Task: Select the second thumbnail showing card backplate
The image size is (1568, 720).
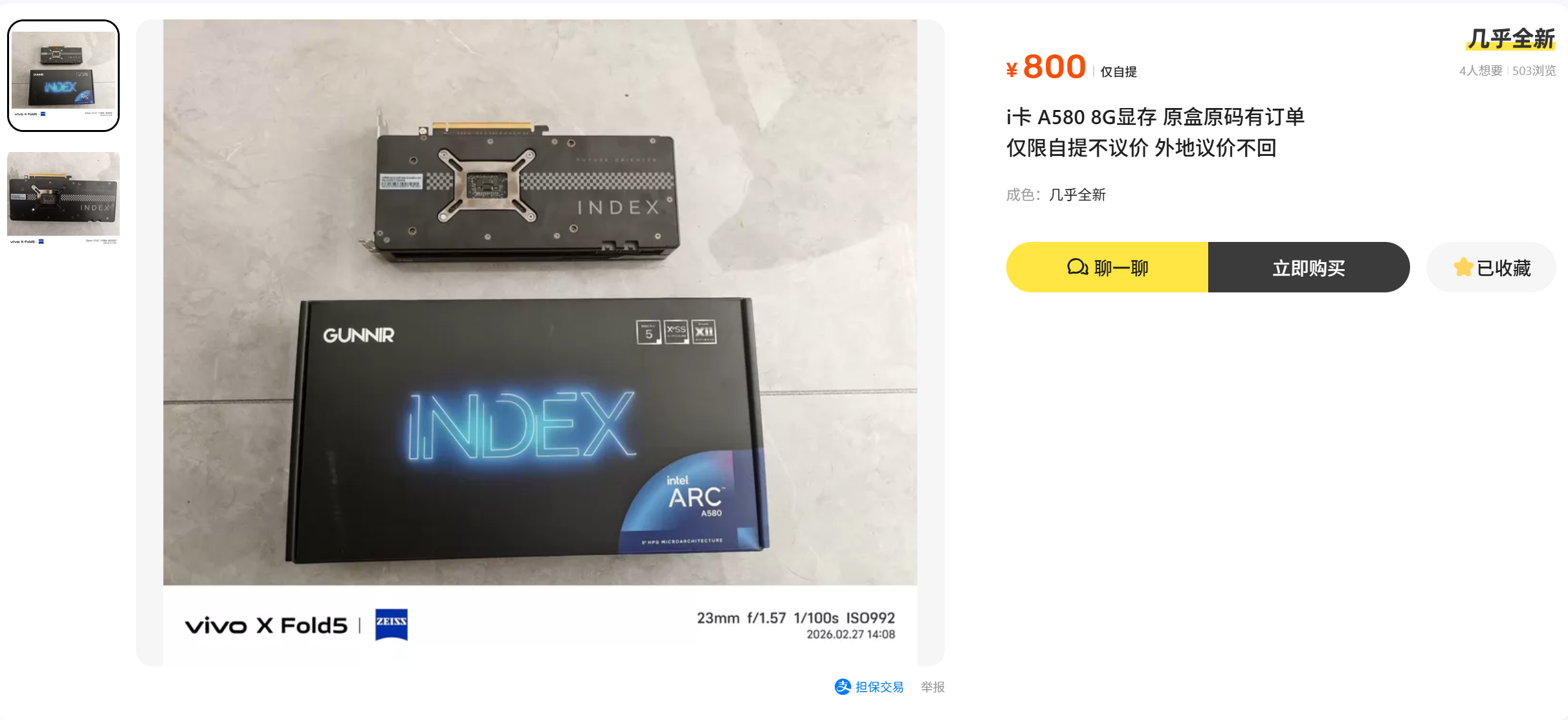Action: click(63, 198)
